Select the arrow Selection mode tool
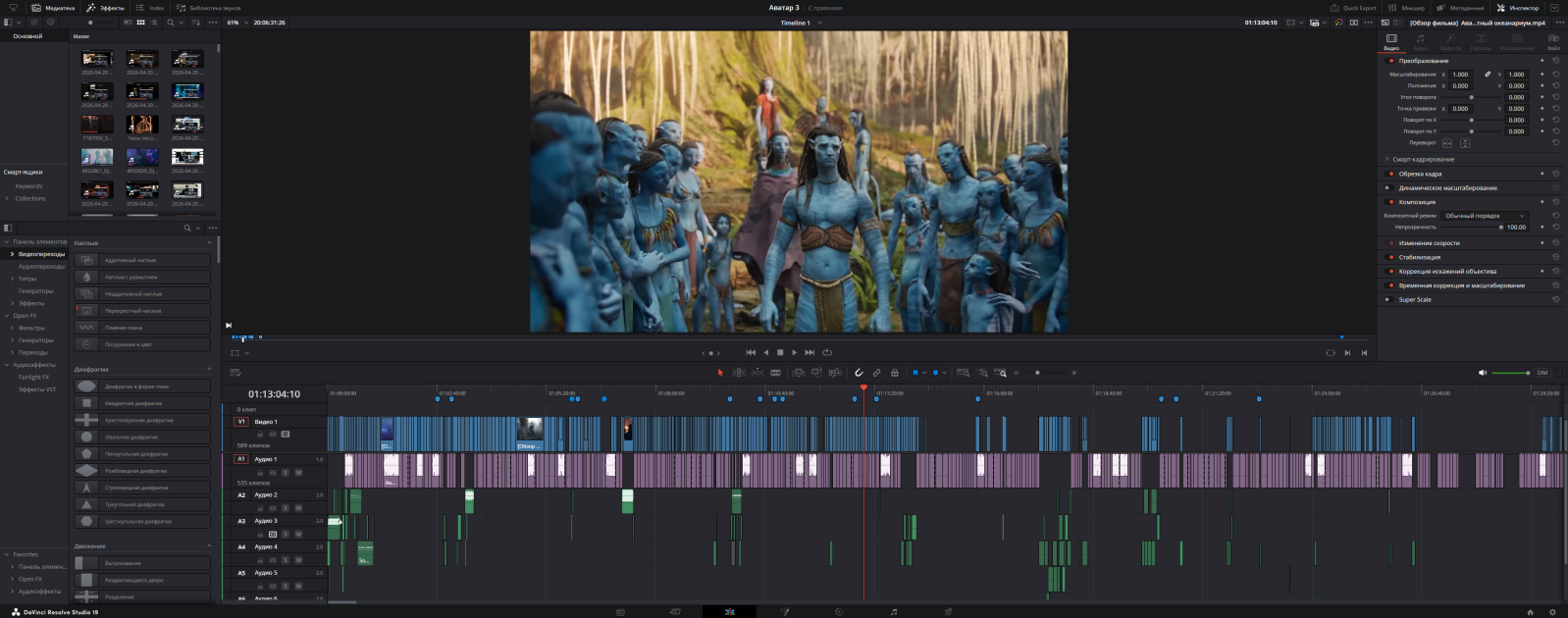This screenshot has width=1568, height=618. point(720,373)
